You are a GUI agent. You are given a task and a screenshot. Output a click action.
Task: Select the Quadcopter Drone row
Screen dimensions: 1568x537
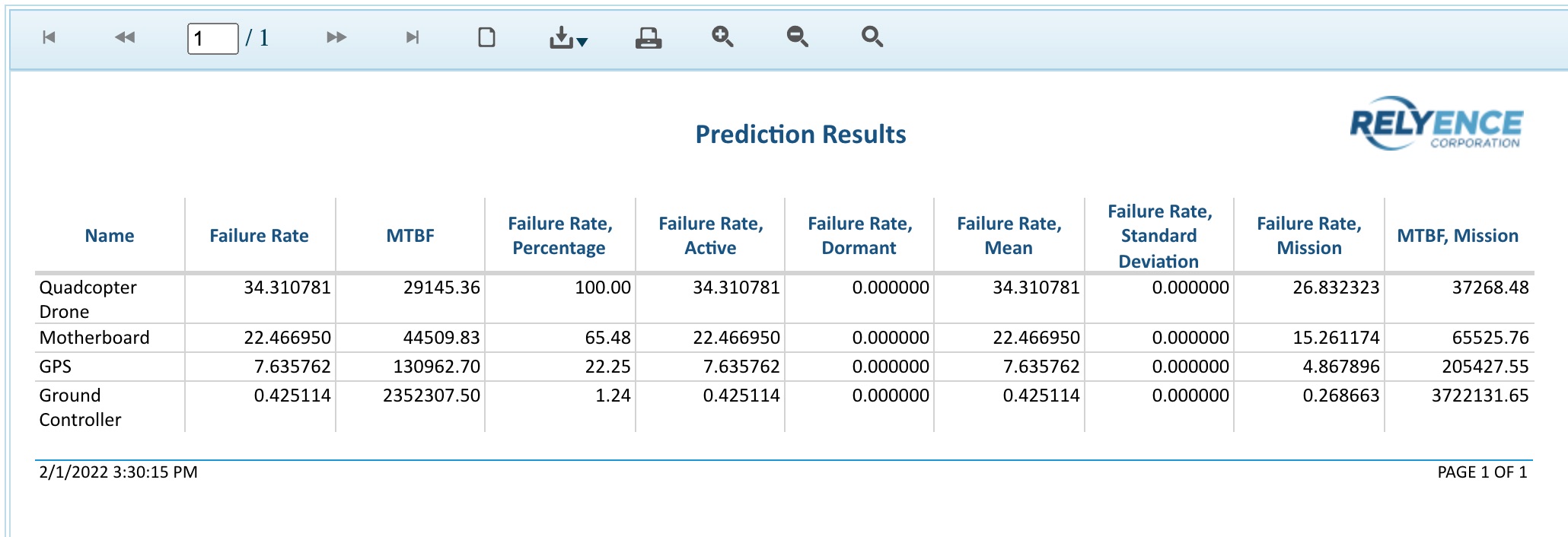tap(109, 299)
